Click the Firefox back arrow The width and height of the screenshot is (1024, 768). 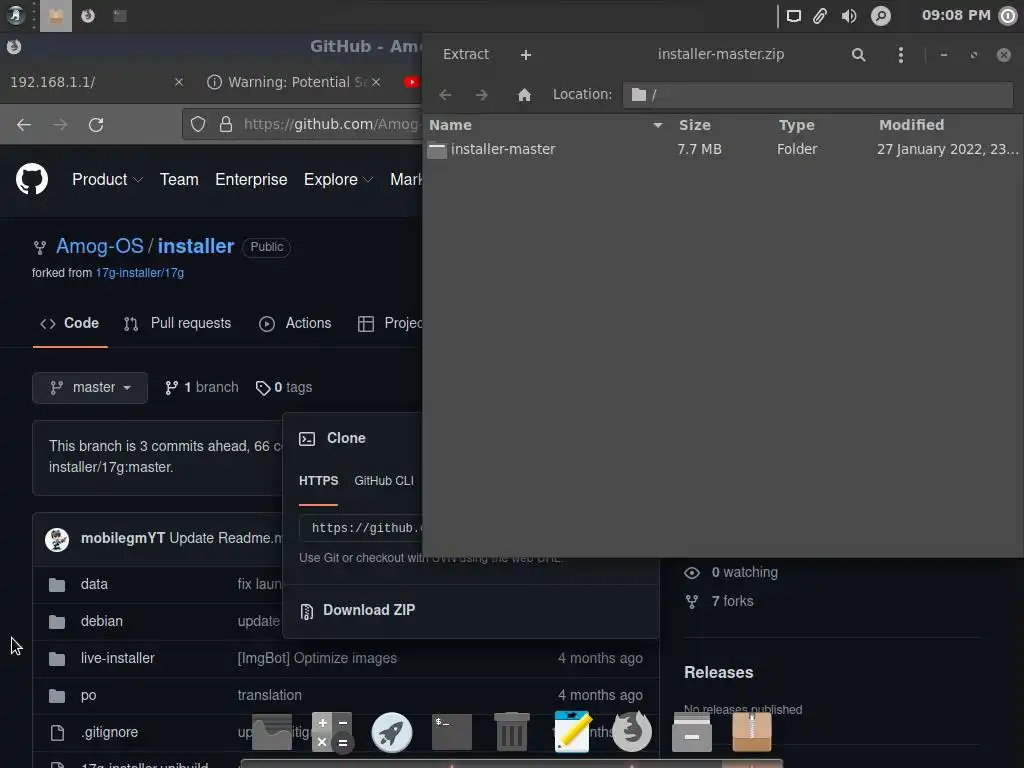(x=24, y=125)
